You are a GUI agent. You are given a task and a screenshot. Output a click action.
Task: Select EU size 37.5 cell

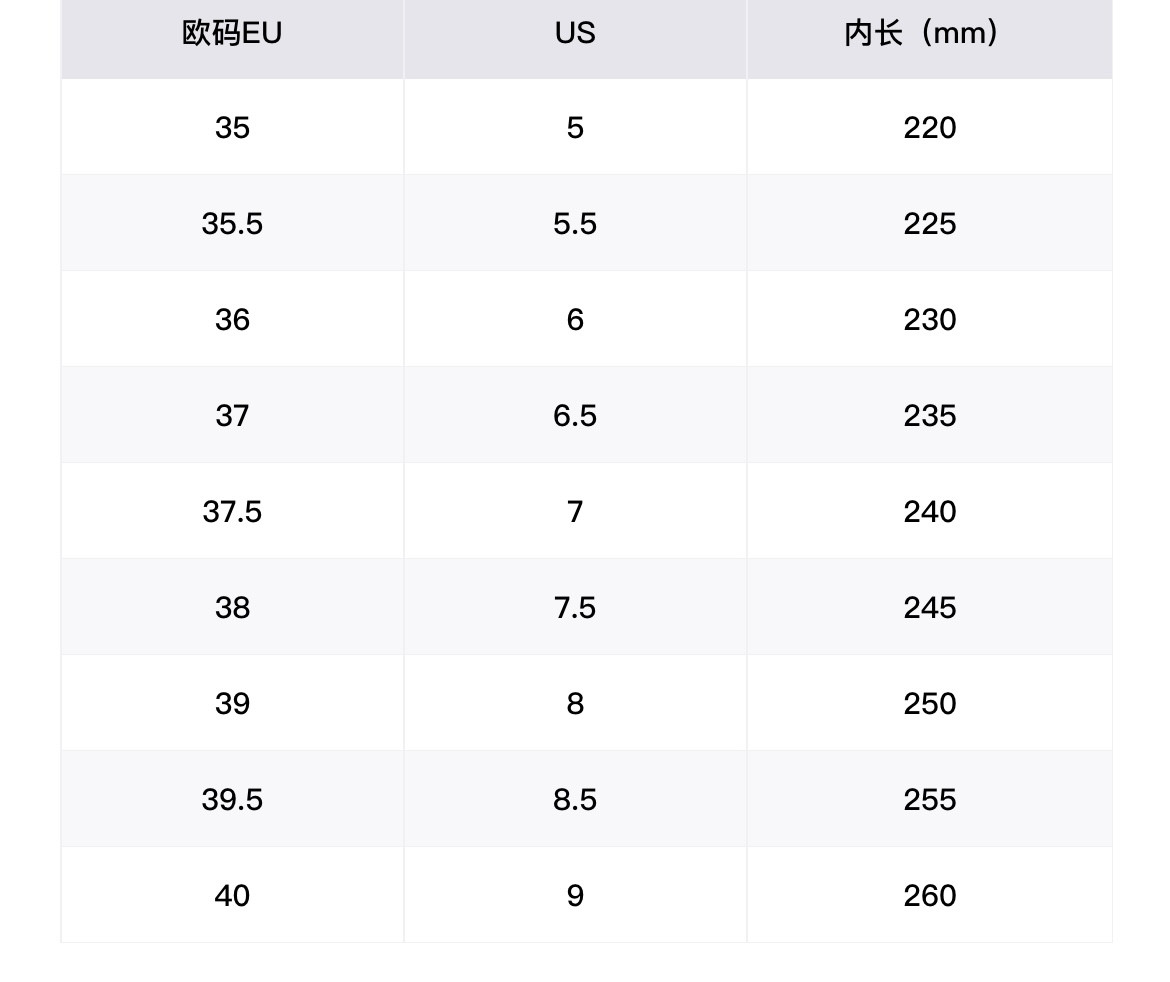coord(232,511)
